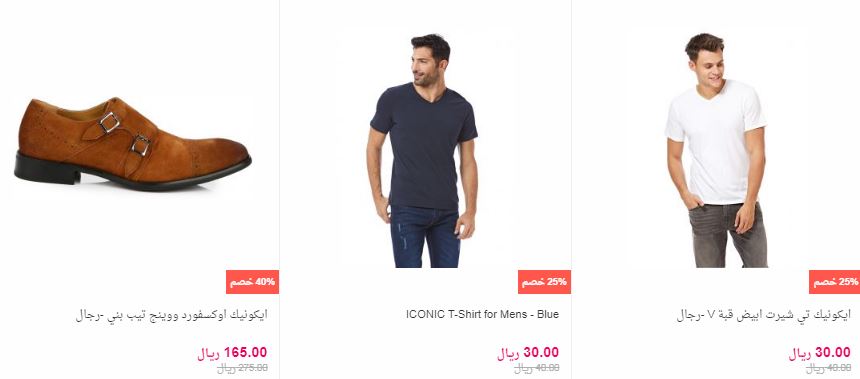Click the struck-through 40.00 price under blue T-shirt

tap(536, 368)
